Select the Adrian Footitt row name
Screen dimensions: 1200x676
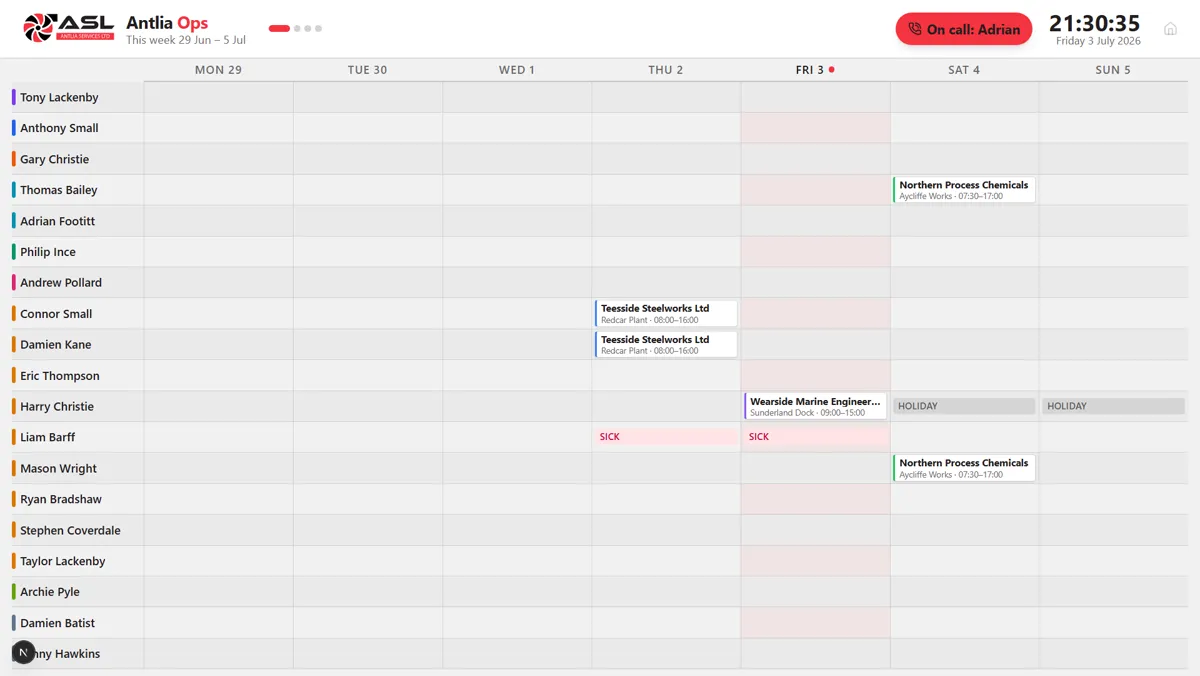(x=57, y=221)
